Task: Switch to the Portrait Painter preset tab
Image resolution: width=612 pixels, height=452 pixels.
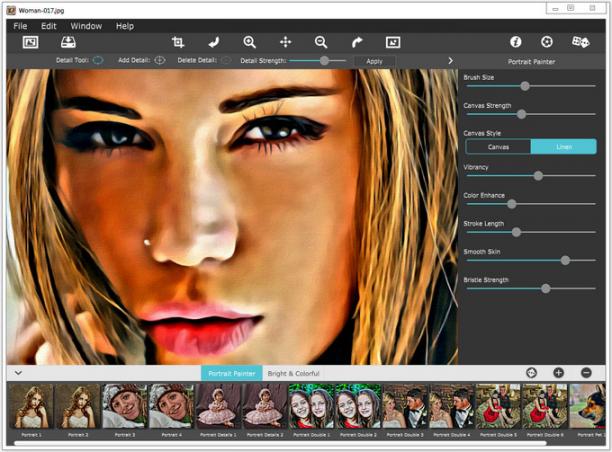Action: tap(232, 374)
